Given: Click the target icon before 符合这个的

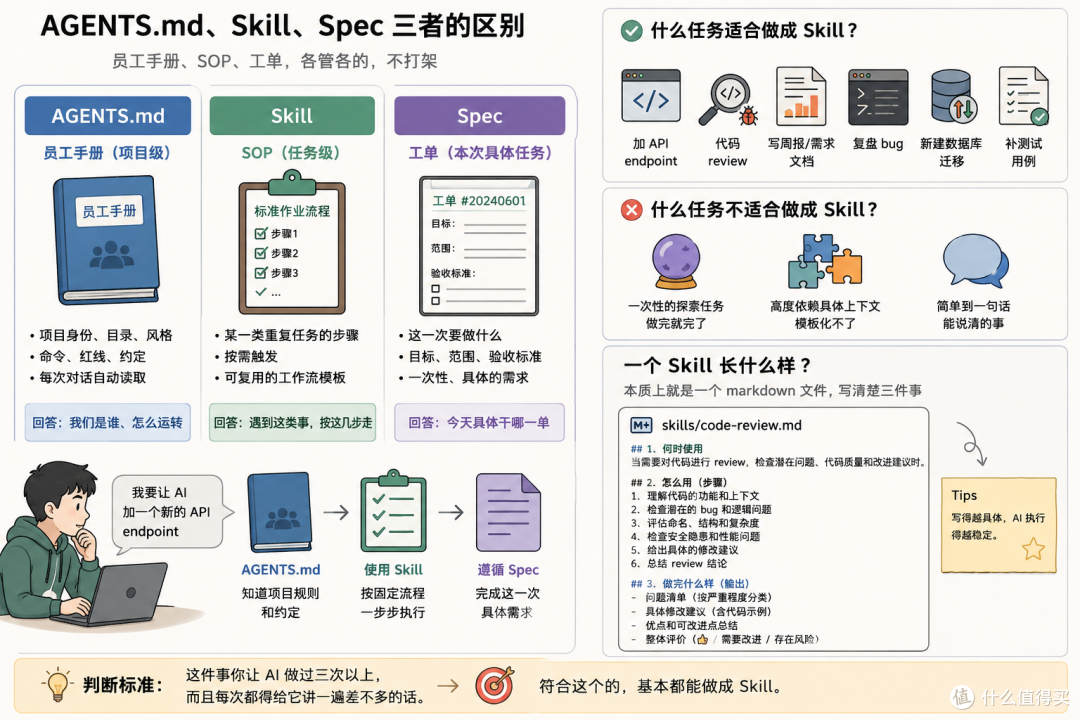Looking at the screenshot, I should tap(495, 685).
